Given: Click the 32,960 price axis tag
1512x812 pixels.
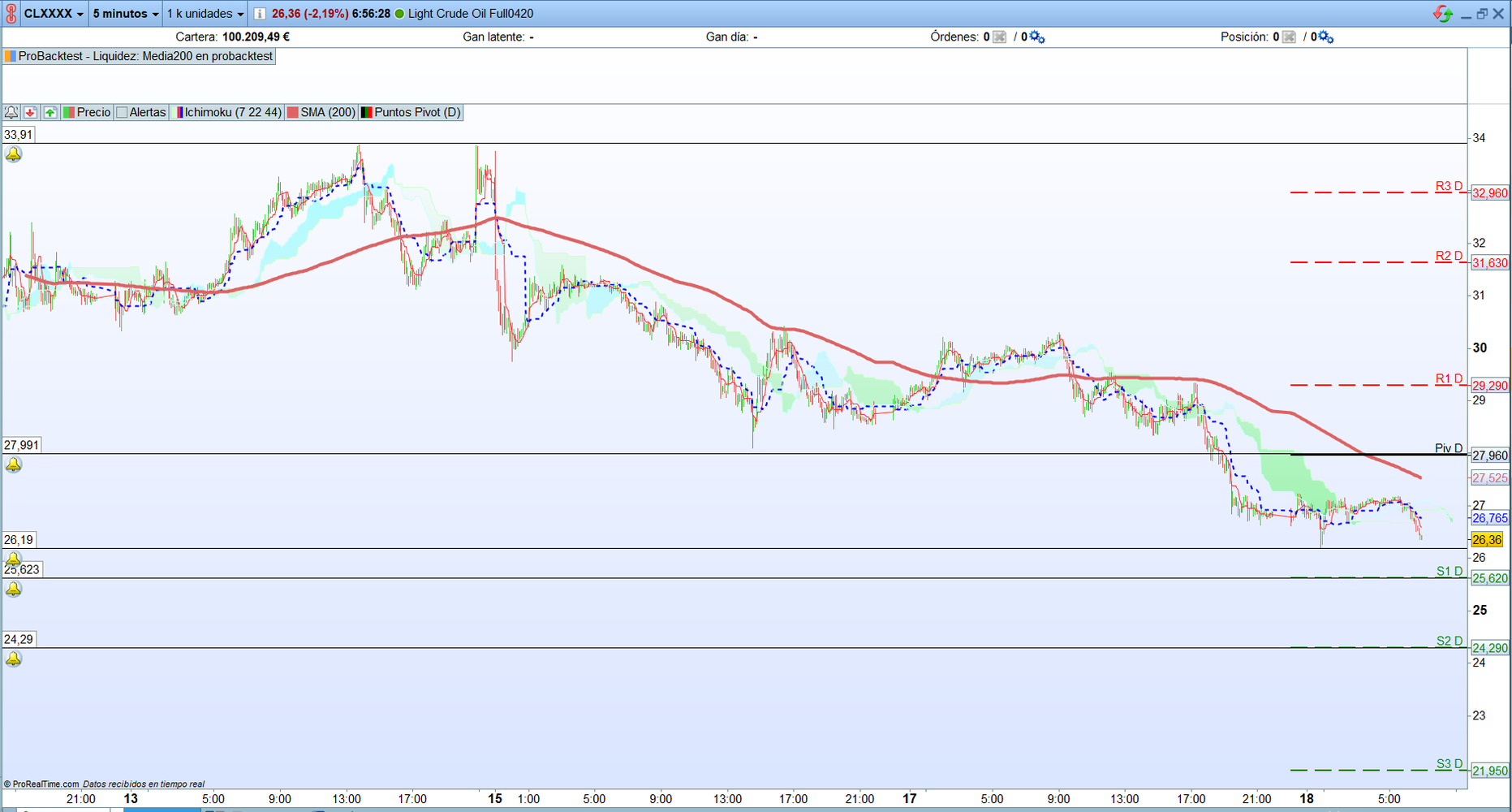Looking at the screenshot, I should [x=1490, y=193].
